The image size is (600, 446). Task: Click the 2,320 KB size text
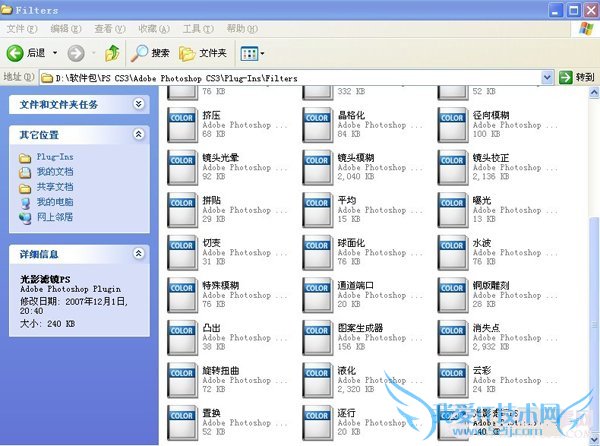point(356,389)
